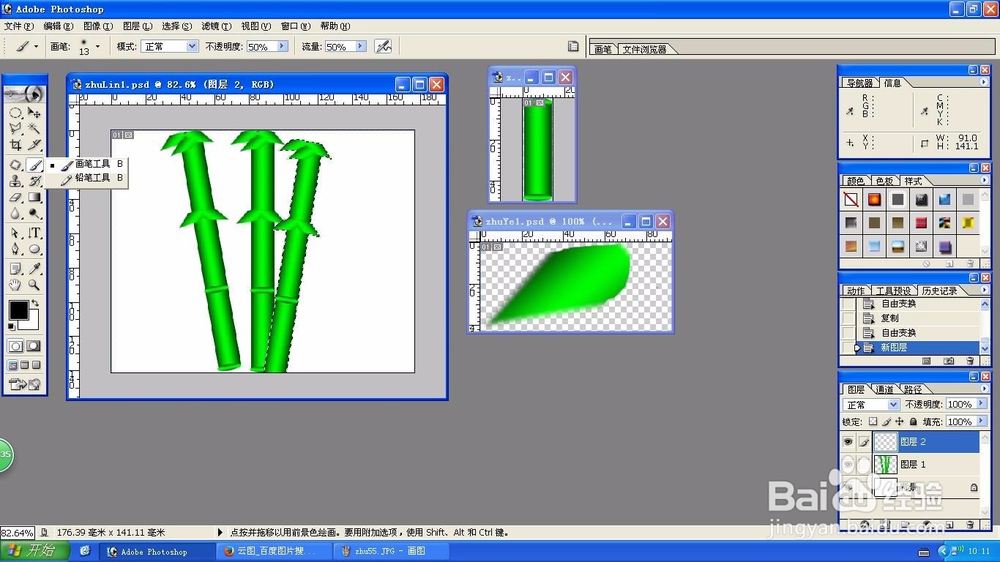Viewport: 1000px width, 562px height.
Task: Switch to the 通道 tab
Action: [x=884, y=389]
